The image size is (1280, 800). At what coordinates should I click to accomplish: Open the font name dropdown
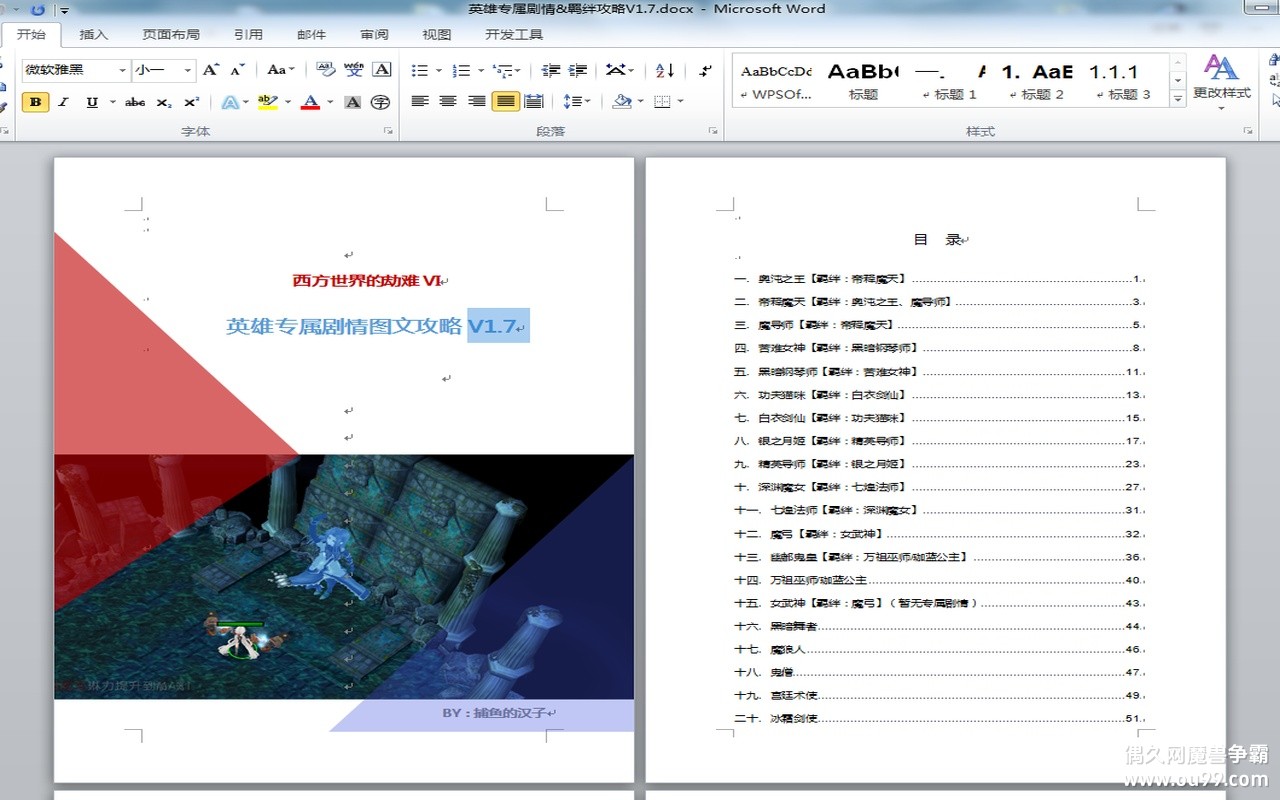(x=123, y=70)
